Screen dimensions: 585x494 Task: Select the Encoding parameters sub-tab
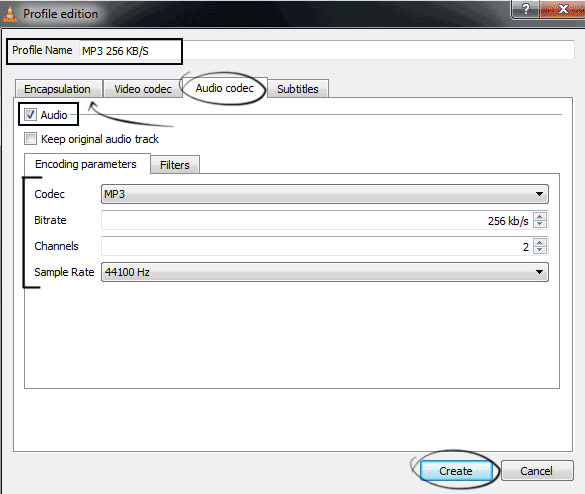(x=87, y=164)
